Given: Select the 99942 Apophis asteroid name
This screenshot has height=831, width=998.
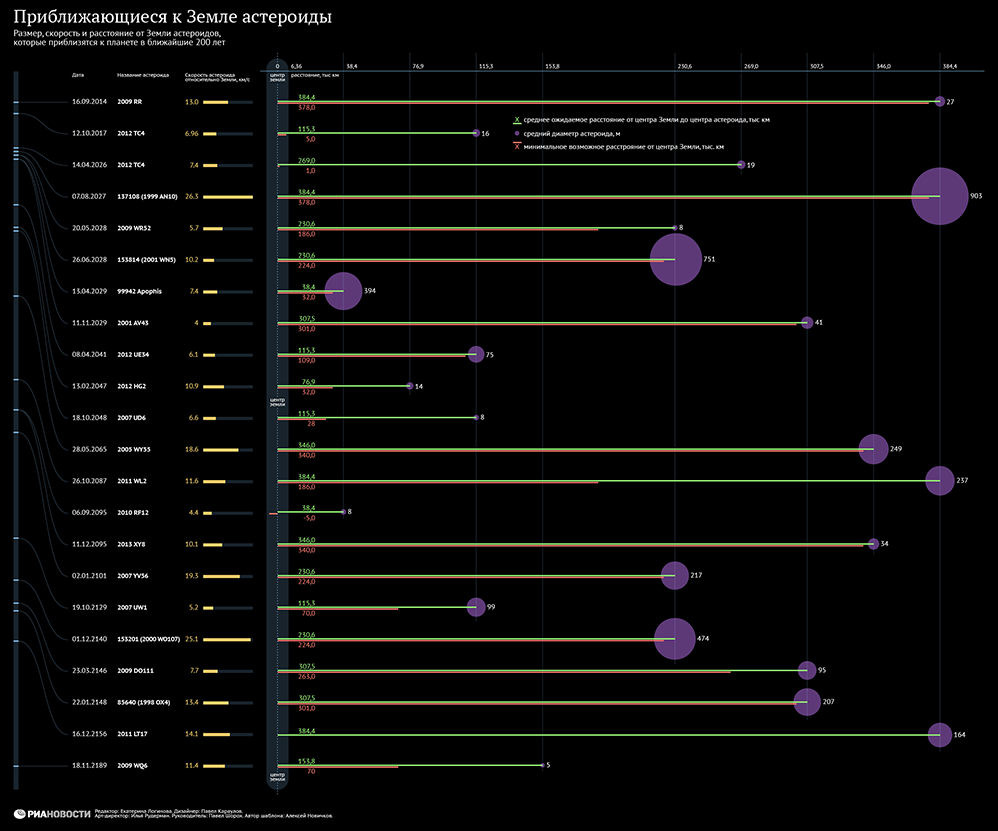Looking at the screenshot, I should click(139, 291).
